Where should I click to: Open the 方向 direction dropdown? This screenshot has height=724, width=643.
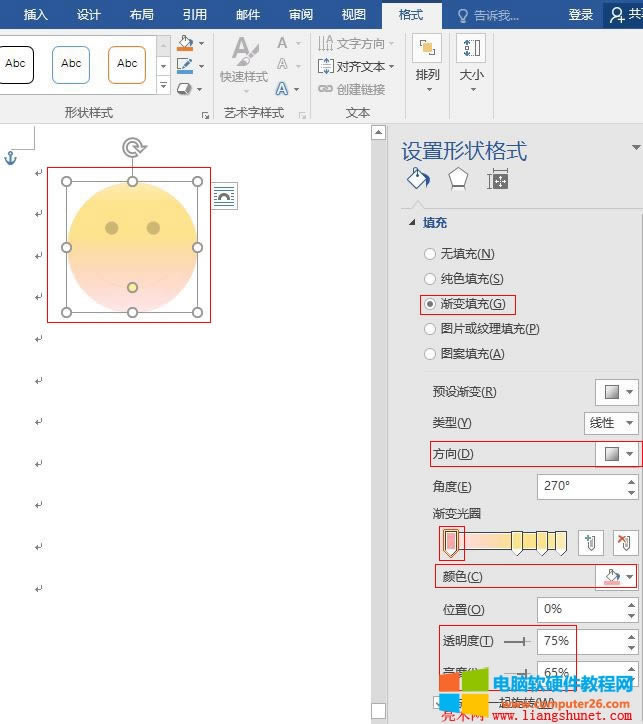[616, 454]
